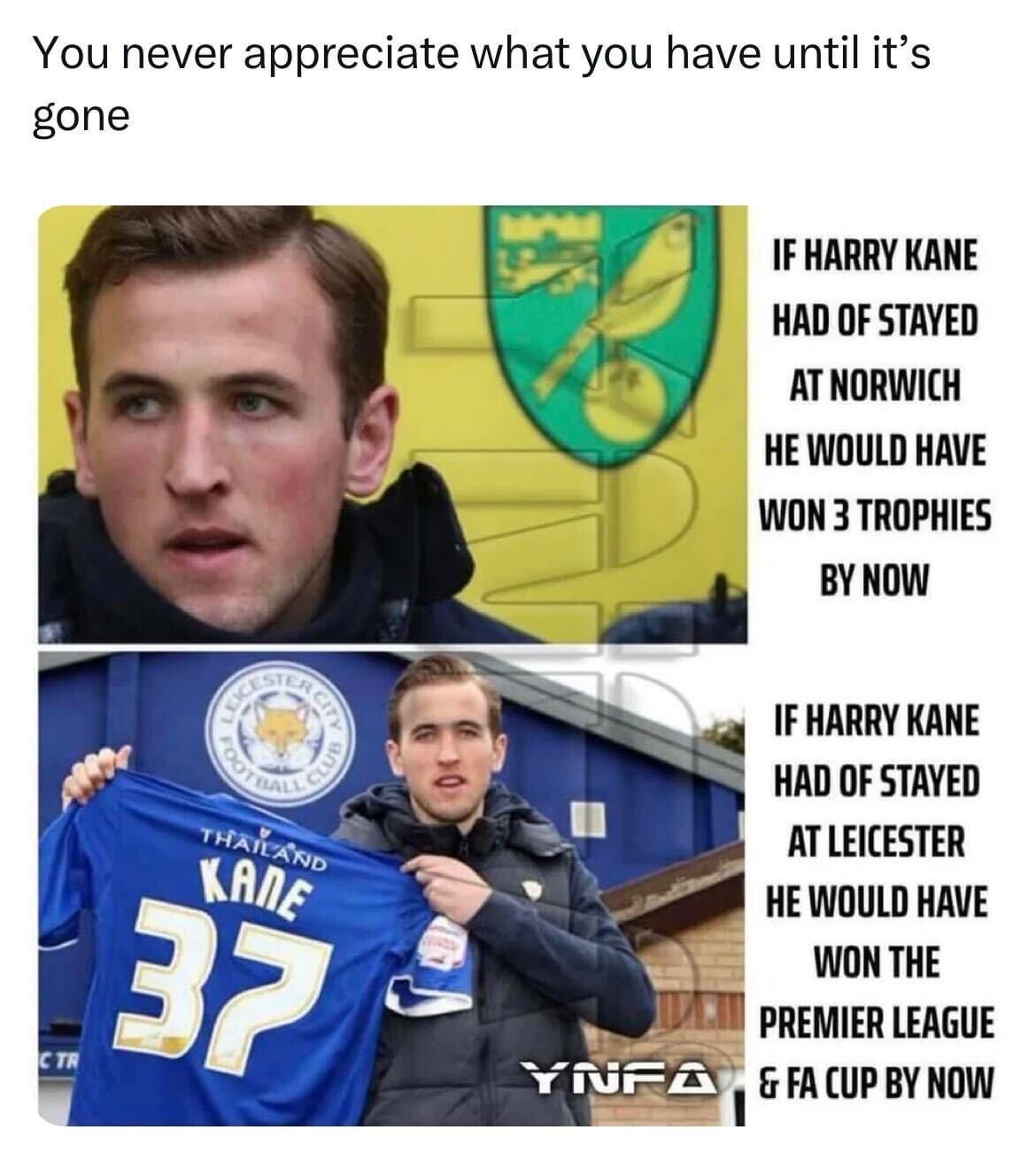Click the '& FA CUP BY NOW' text line
Viewport: 1036px width, 1153px height.
click(877, 1082)
